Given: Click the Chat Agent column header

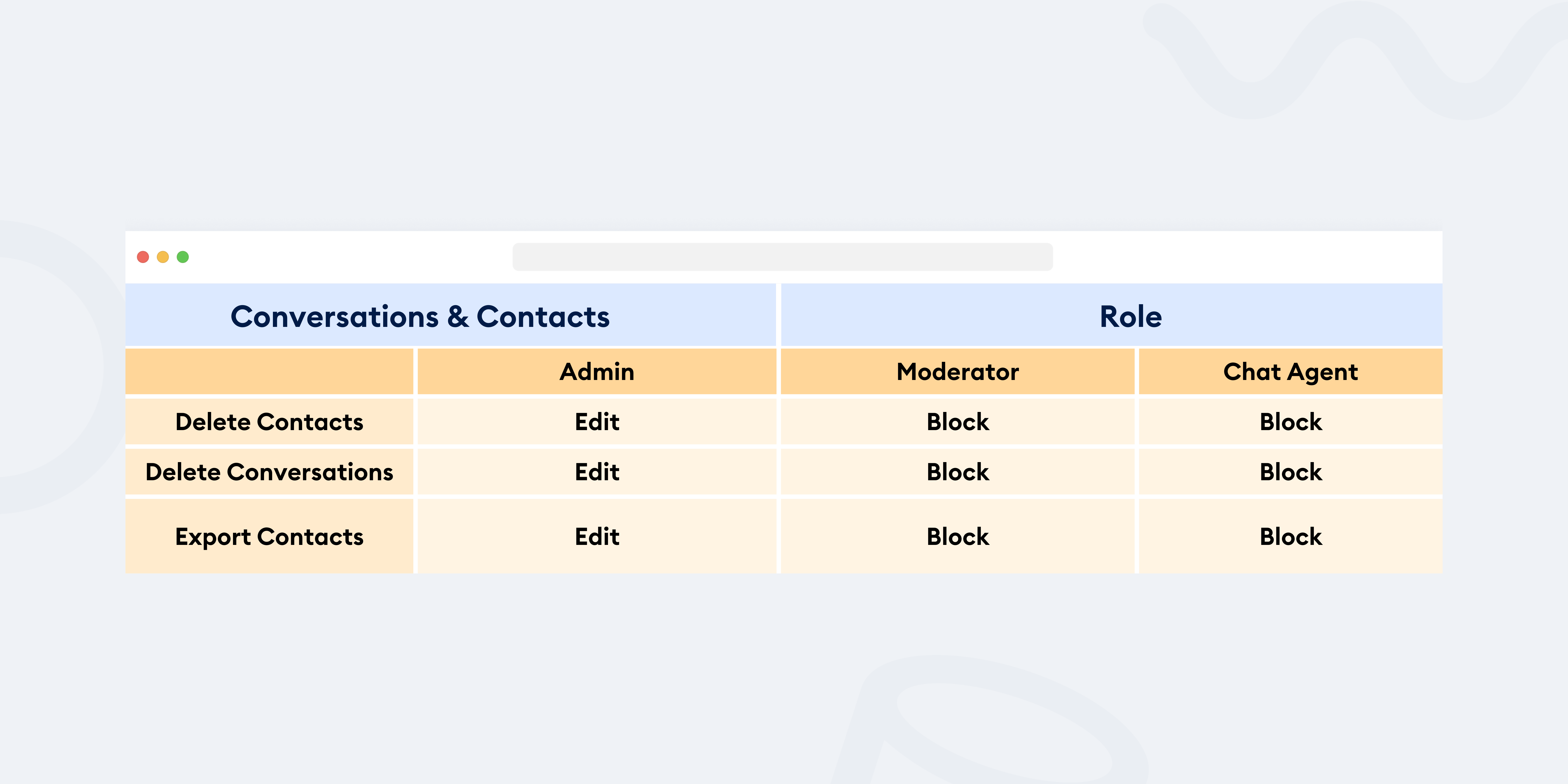Looking at the screenshot, I should tap(1290, 371).
